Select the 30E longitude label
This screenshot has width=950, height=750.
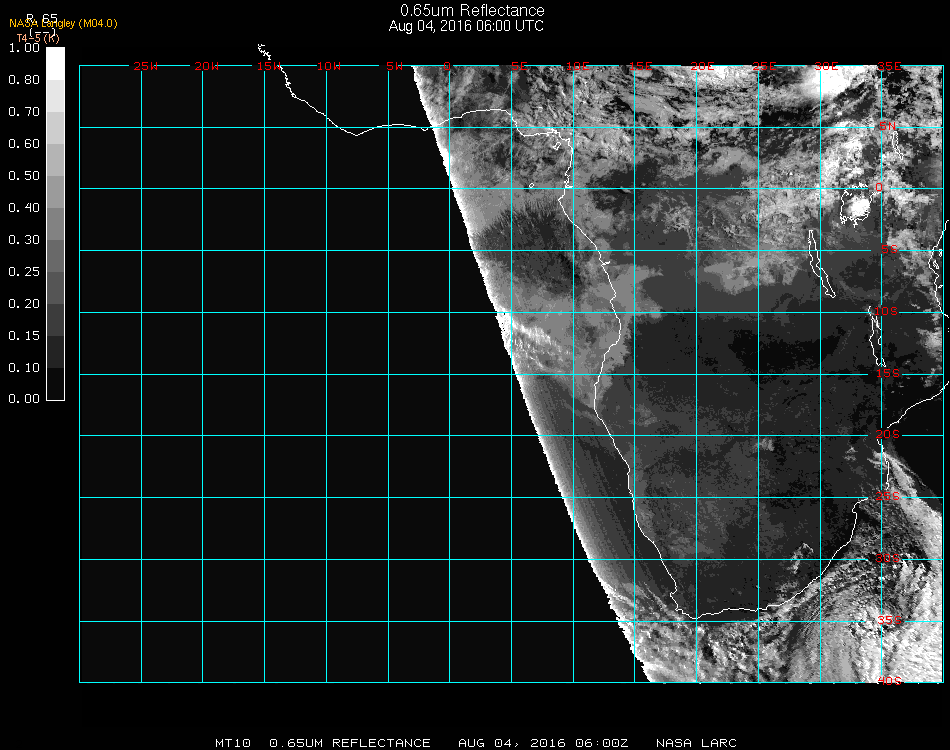point(826,66)
